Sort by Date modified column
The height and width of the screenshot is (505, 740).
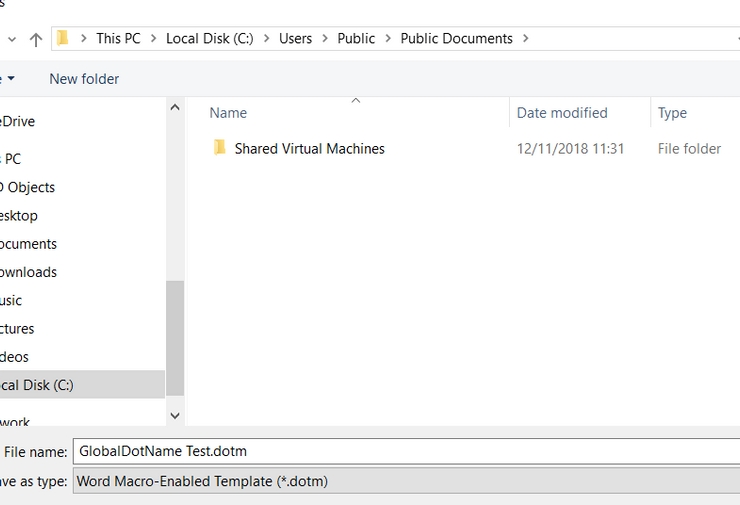tap(562, 113)
